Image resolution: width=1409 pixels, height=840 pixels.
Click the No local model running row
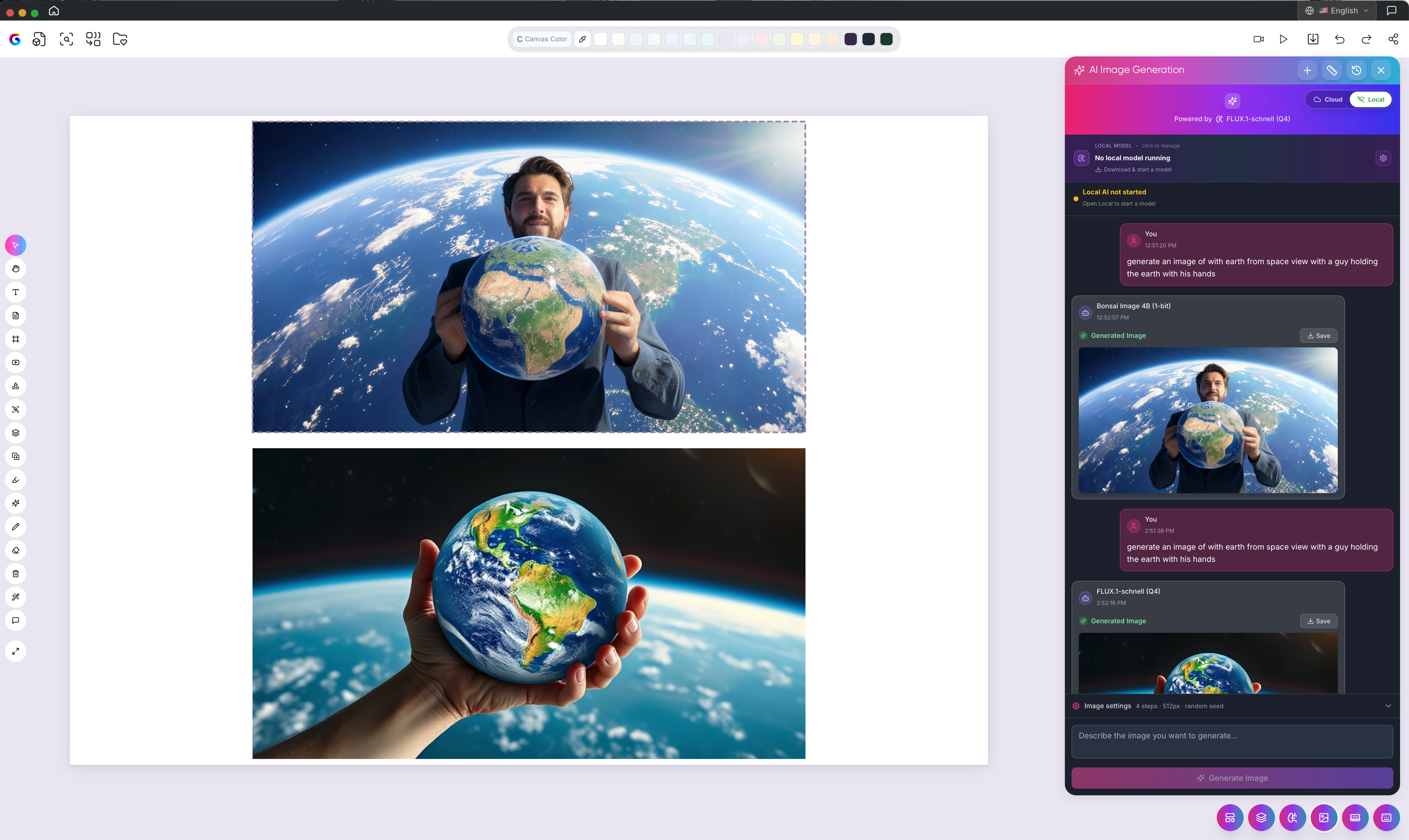(1232, 159)
